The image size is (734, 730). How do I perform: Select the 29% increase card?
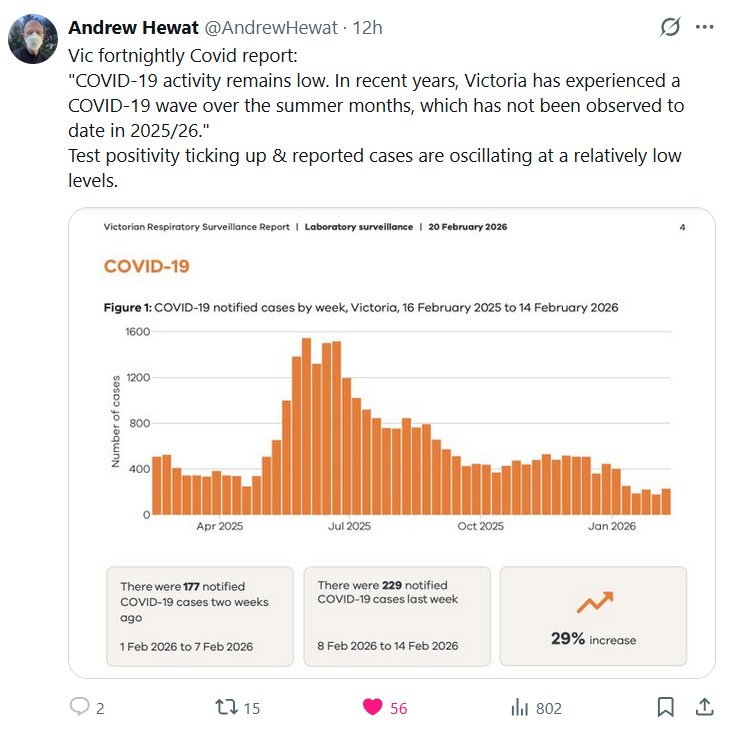point(593,616)
